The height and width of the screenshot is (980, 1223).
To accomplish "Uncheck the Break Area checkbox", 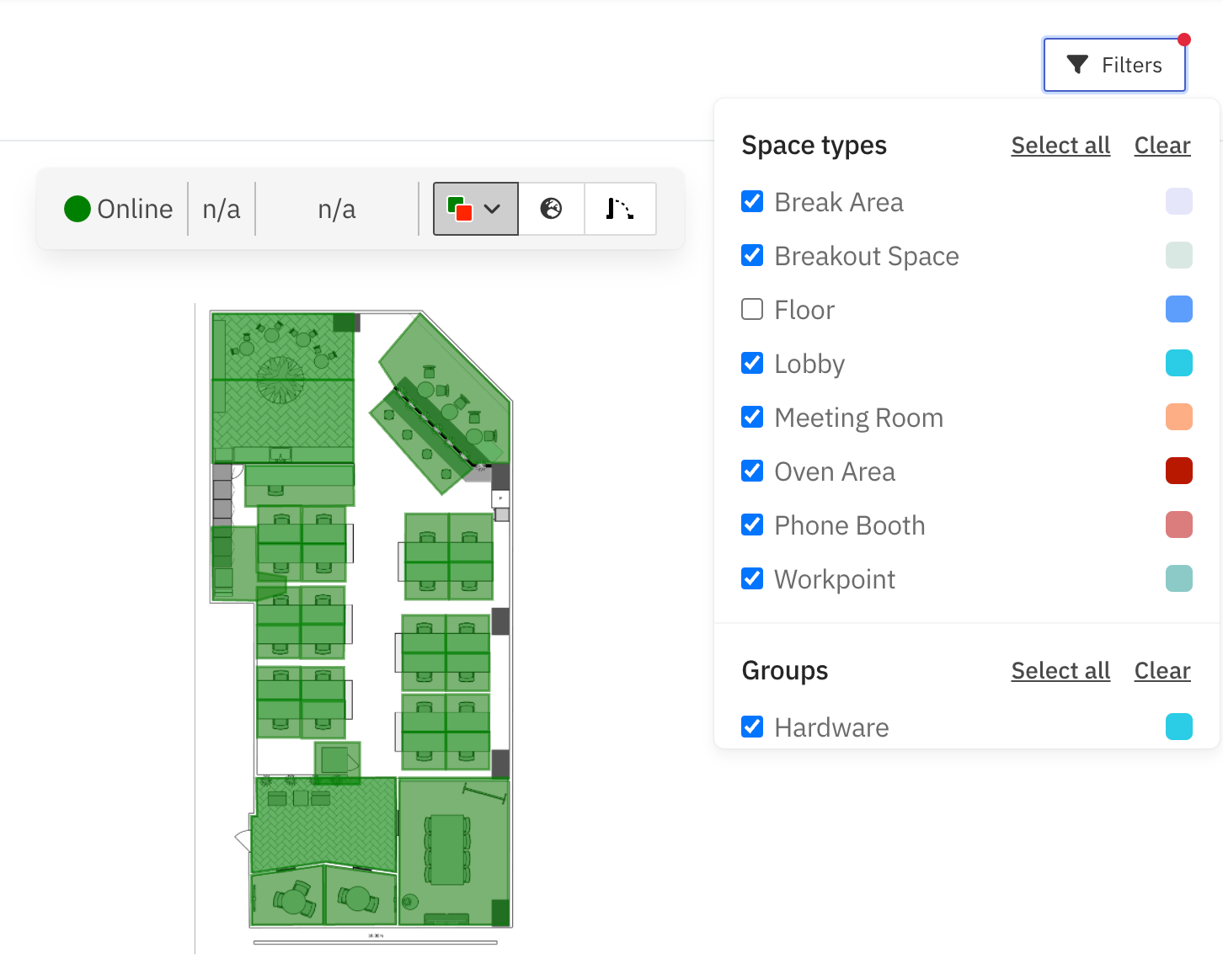I will 752,202.
